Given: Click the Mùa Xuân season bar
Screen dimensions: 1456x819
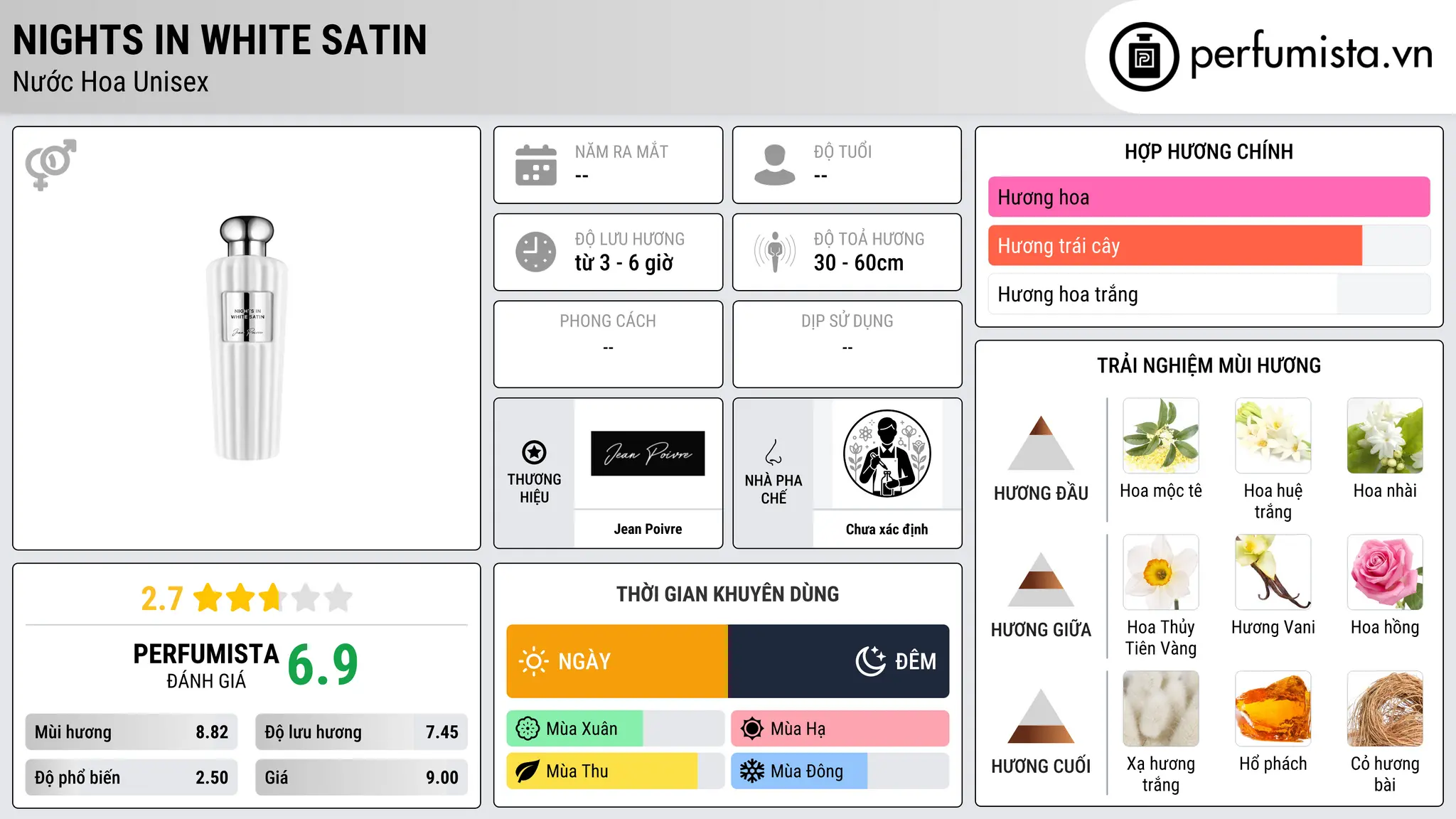Looking at the screenshot, I should tap(615, 729).
